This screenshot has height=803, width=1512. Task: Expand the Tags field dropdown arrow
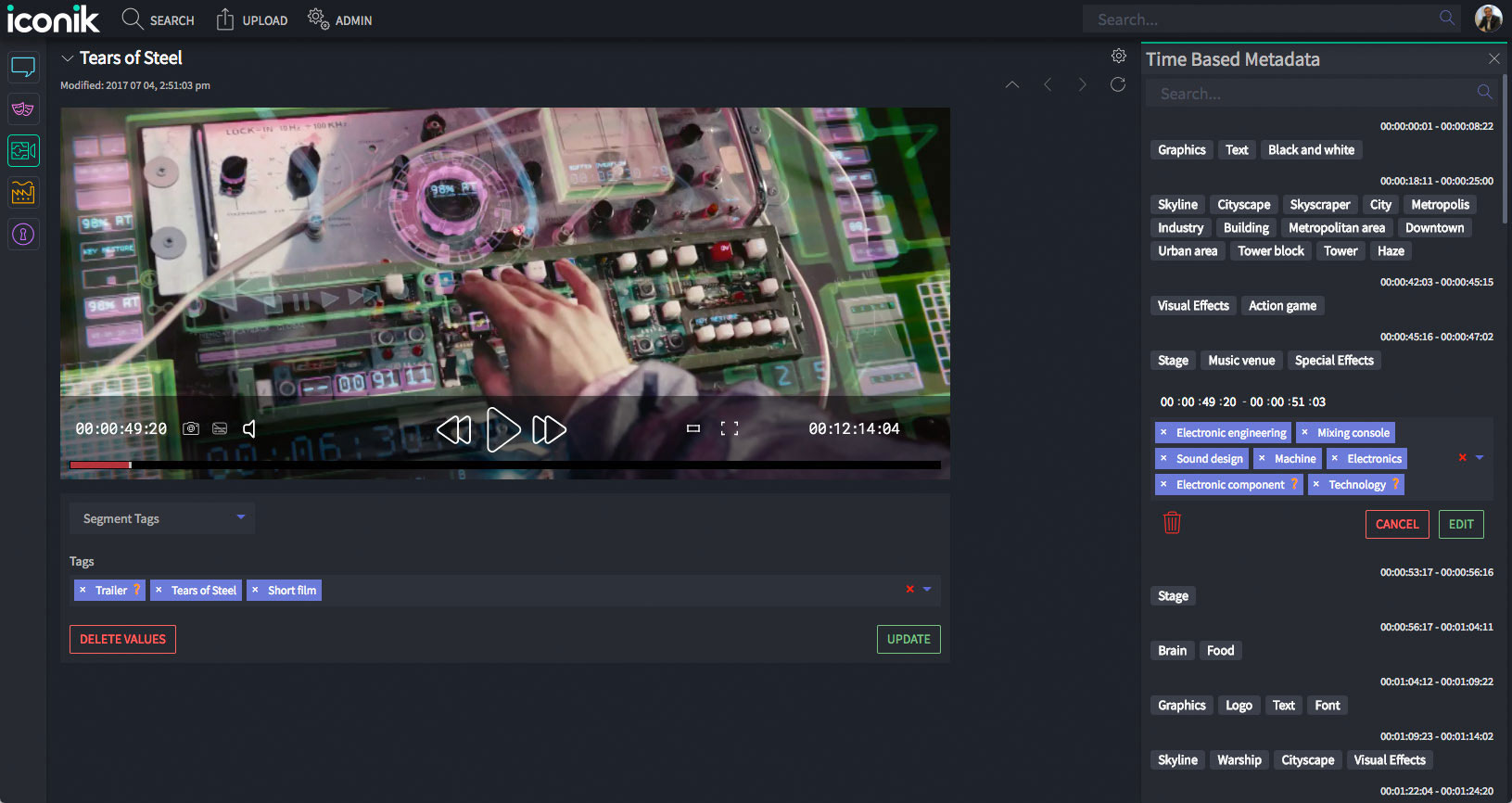[x=927, y=589]
